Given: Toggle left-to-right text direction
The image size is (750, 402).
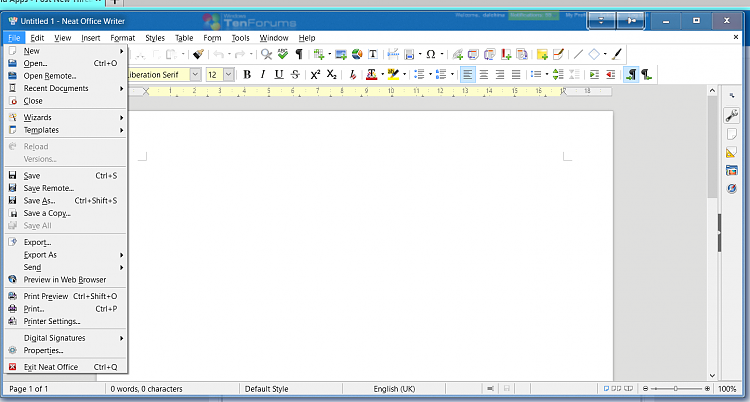Looking at the screenshot, I should 631,75.
